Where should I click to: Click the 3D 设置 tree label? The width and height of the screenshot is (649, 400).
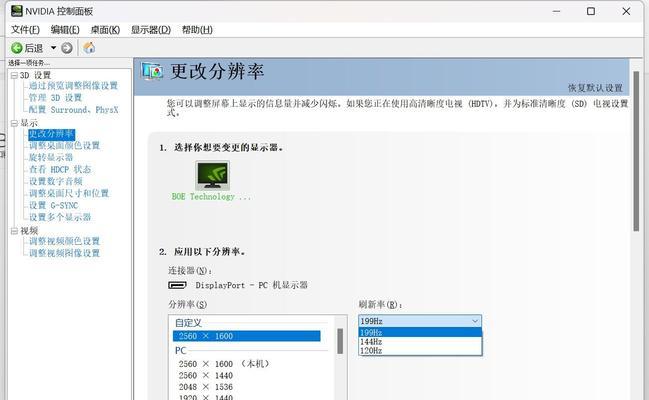(x=35, y=75)
